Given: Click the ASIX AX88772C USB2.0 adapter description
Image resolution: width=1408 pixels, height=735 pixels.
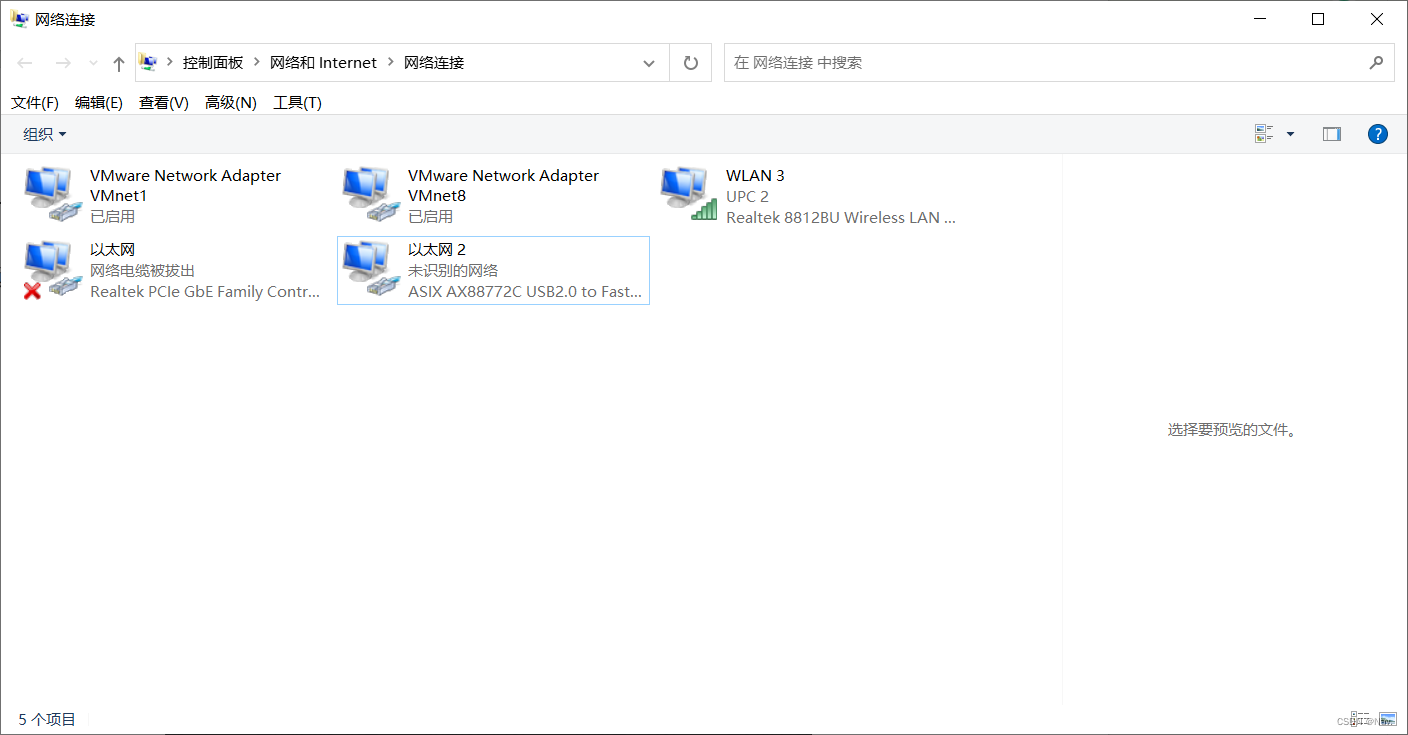Looking at the screenshot, I should point(525,291).
